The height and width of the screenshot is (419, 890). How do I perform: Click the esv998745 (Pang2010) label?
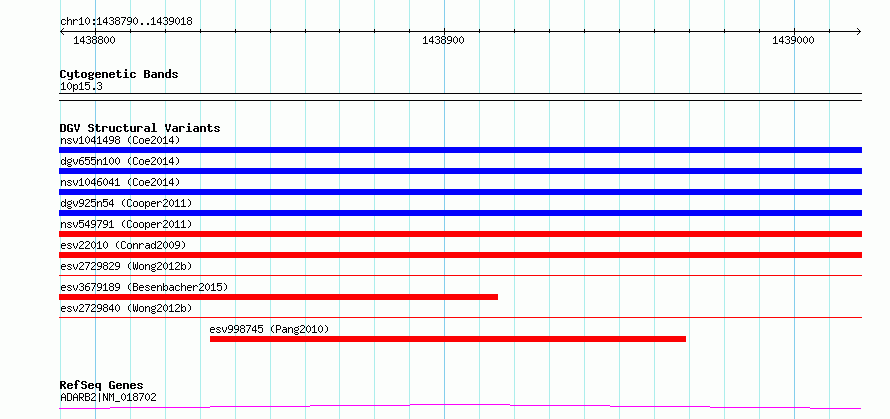[x=270, y=329]
